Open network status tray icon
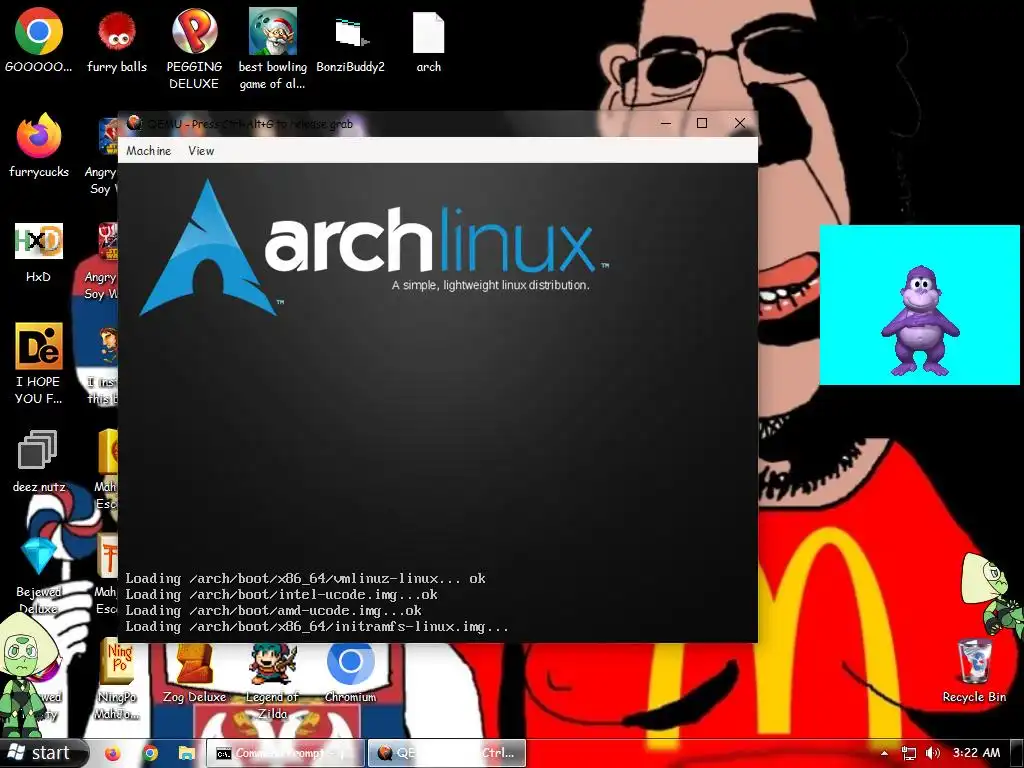This screenshot has height=768, width=1024. [908, 753]
